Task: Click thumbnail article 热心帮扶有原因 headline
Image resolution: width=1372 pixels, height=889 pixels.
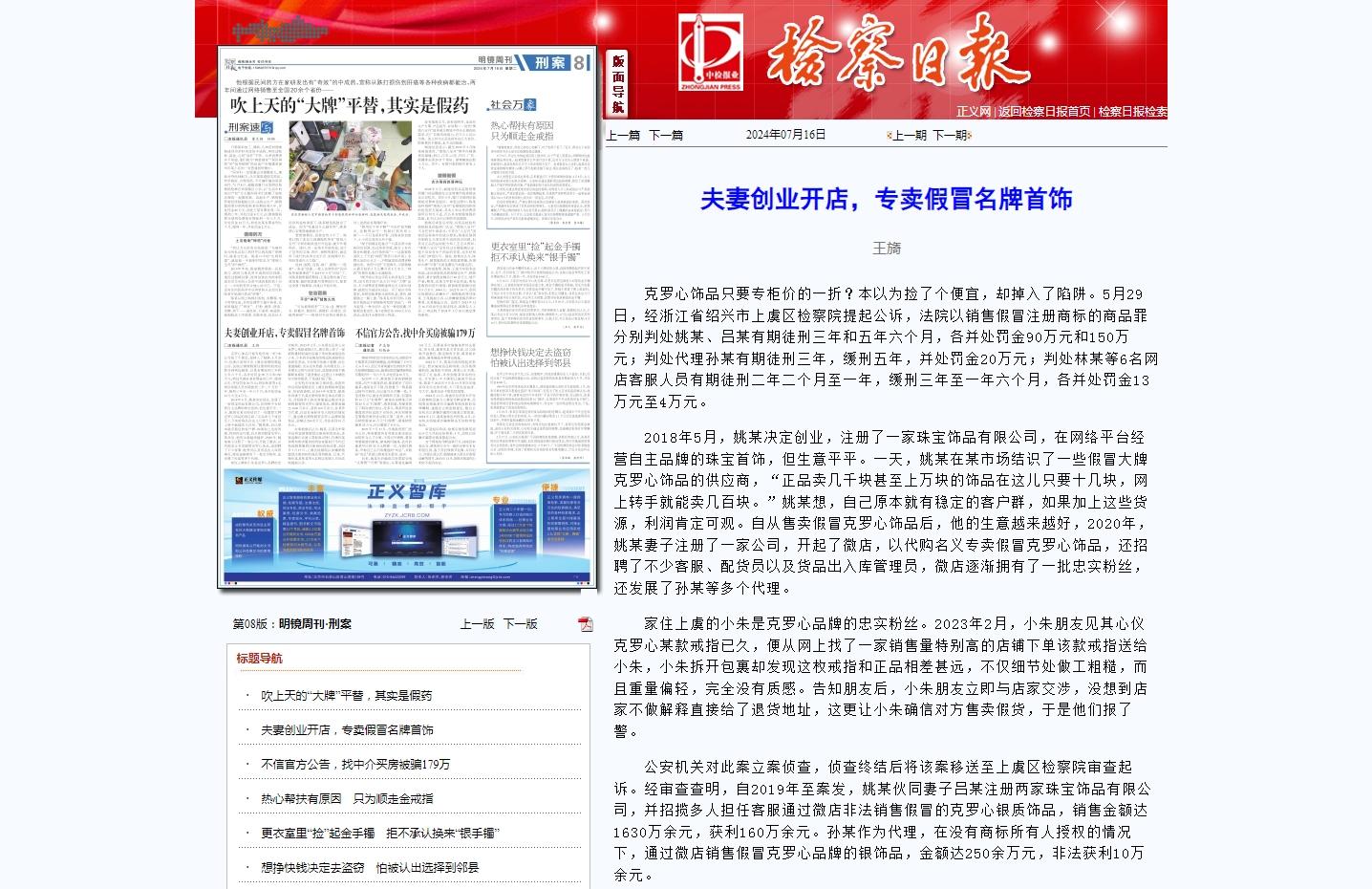Action: pyautogui.click(x=522, y=131)
